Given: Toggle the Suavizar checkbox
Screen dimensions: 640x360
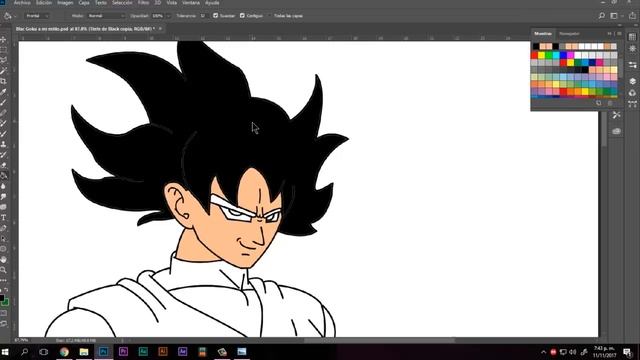Looking at the screenshot, I should point(216,16).
